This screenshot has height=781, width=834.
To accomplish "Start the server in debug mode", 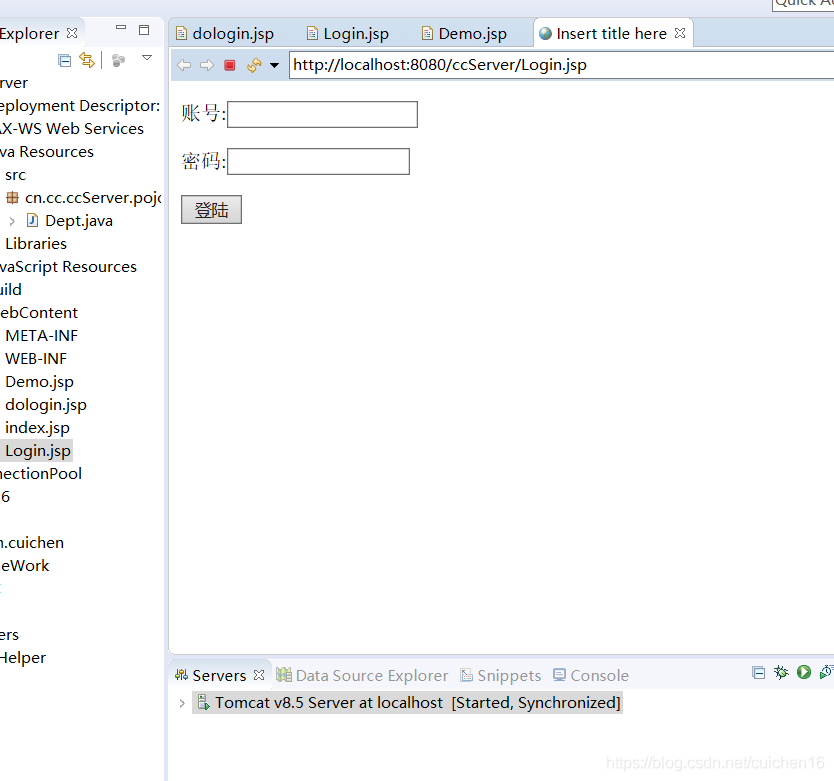I will point(781,672).
